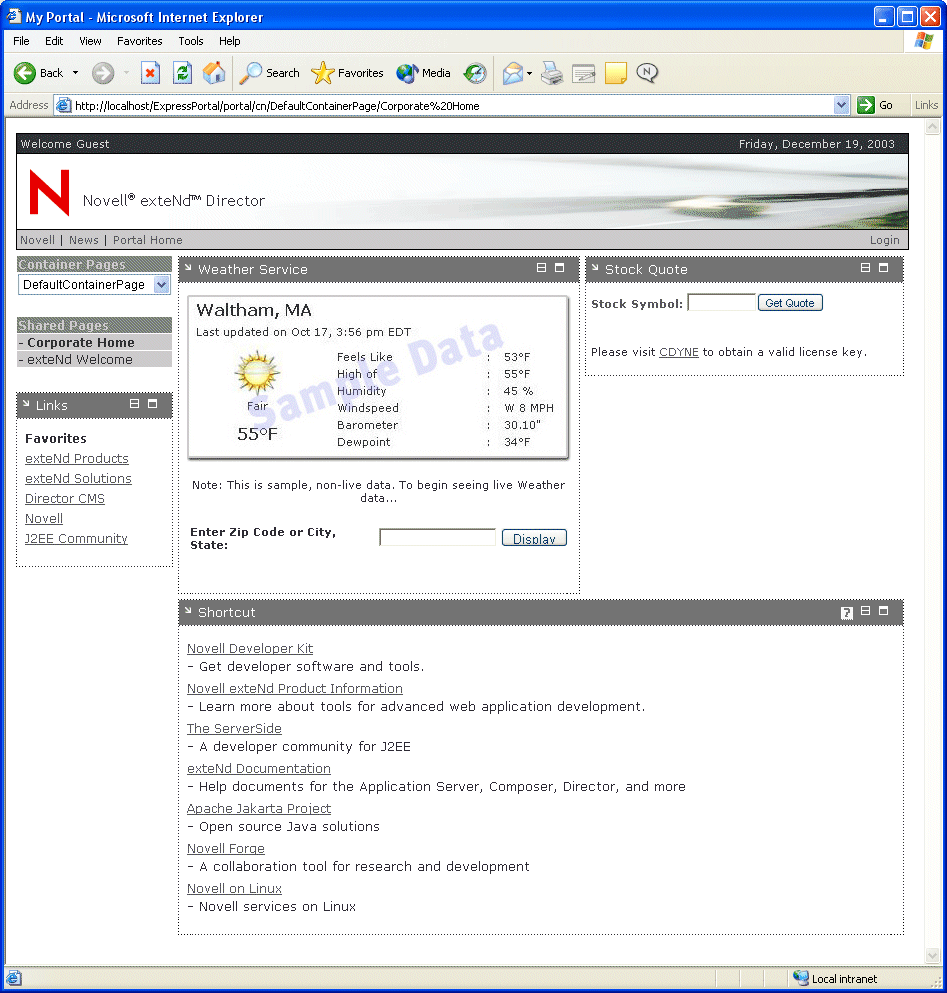The image size is (947, 993).
Task: Click the Novell portal nav link
Action: (x=37, y=240)
